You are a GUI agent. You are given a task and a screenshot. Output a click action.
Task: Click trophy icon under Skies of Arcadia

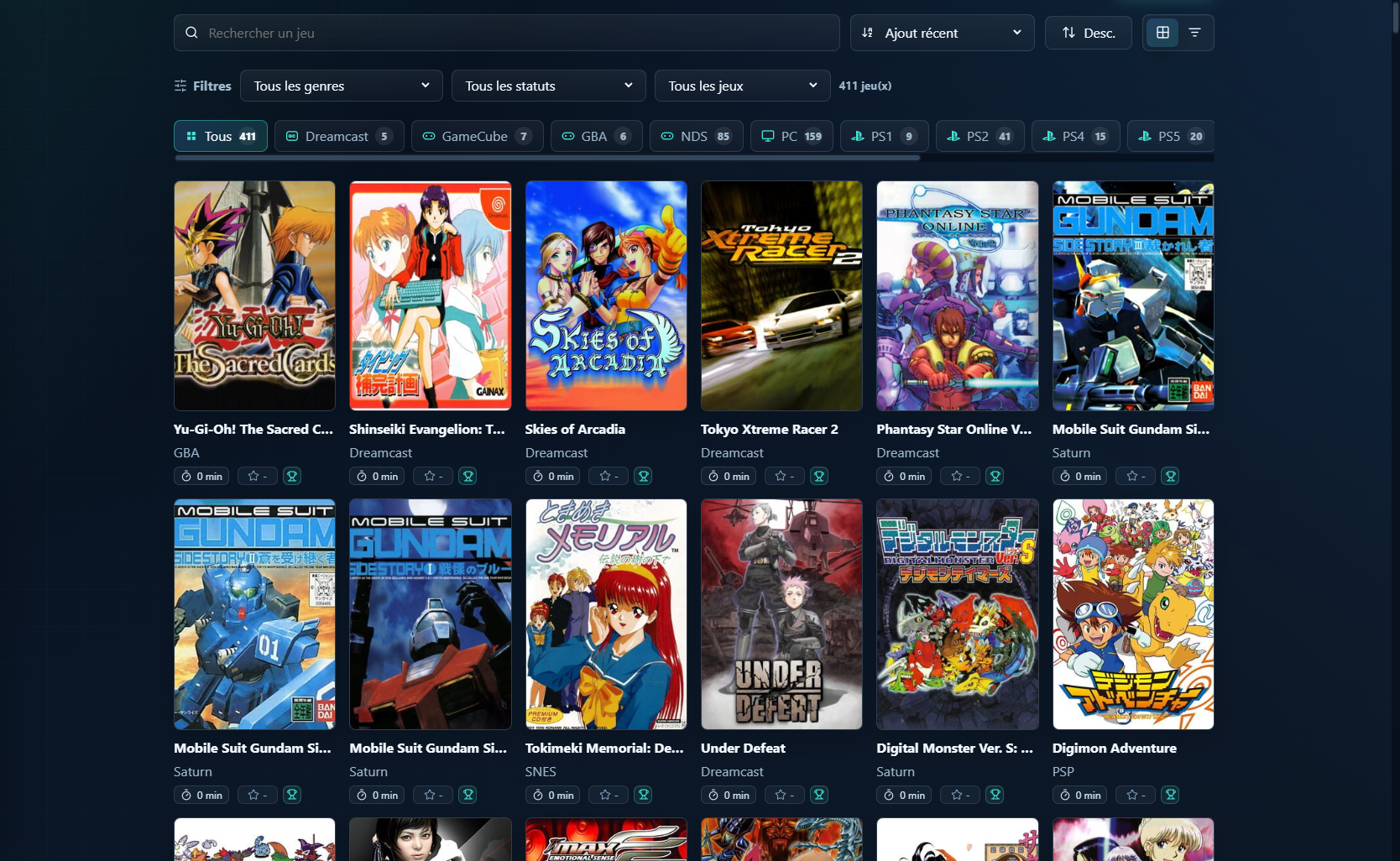pyautogui.click(x=644, y=476)
